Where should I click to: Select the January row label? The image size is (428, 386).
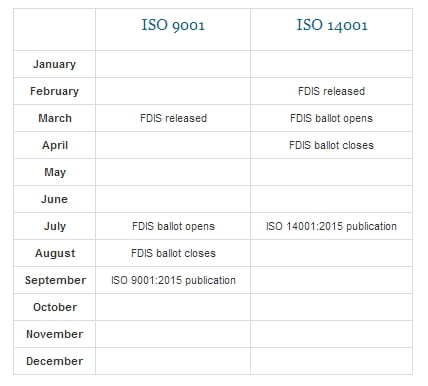tap(54, 64)
